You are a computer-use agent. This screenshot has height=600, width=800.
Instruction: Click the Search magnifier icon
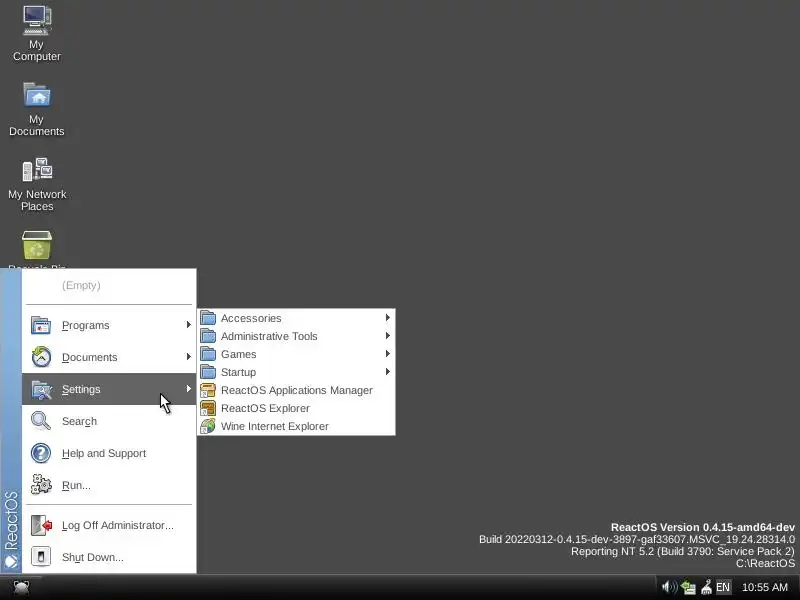pyautogui.click(x=41, y=421)
